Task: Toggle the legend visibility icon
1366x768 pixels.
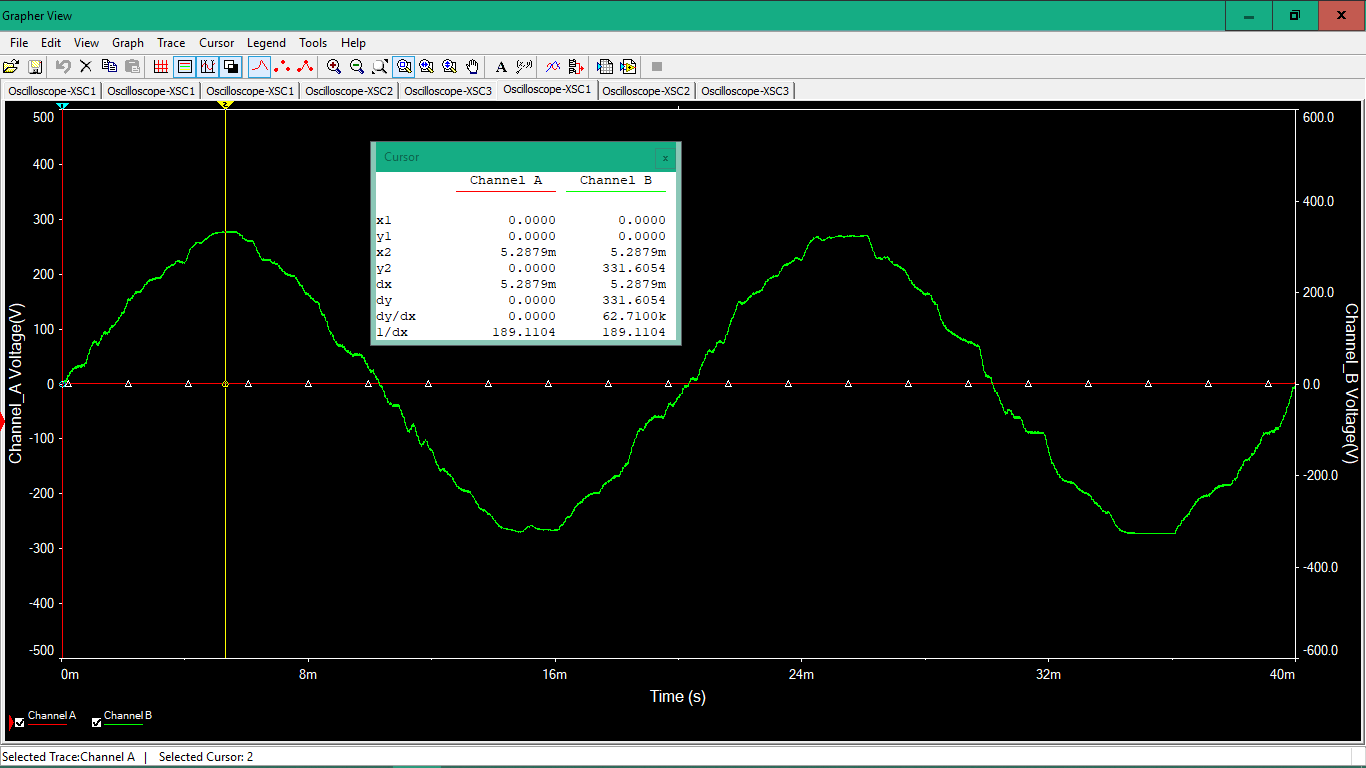Action: (x=185, y=66)
